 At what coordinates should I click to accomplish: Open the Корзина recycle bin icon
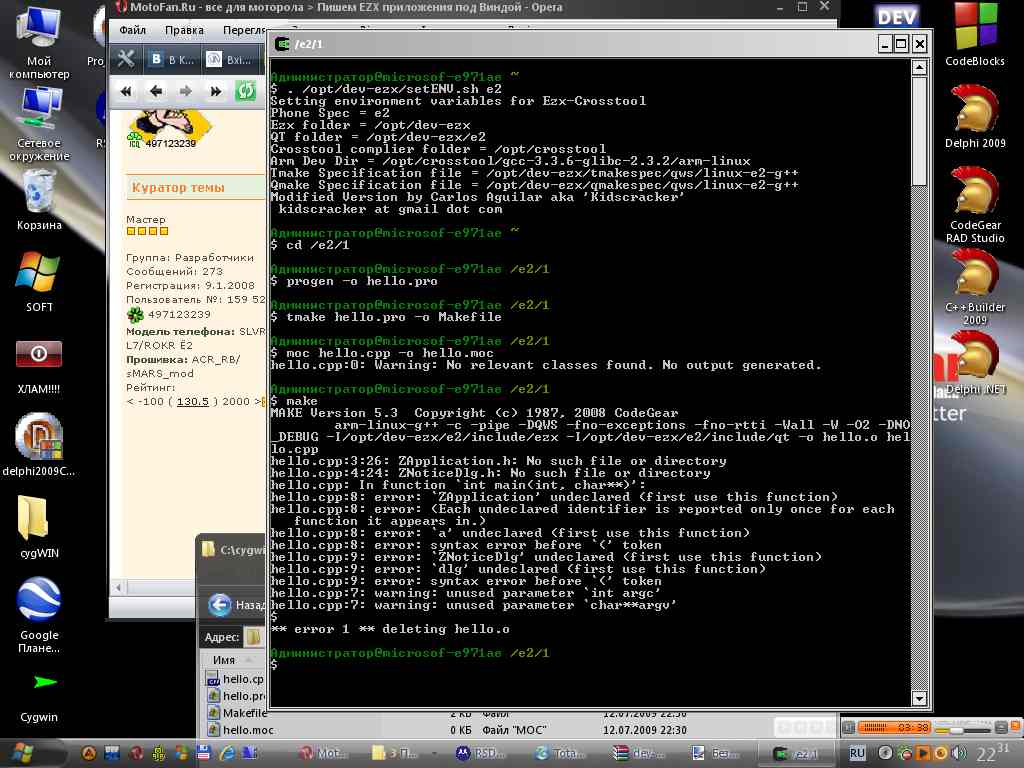pyautogui.click(x=39, y=200)
